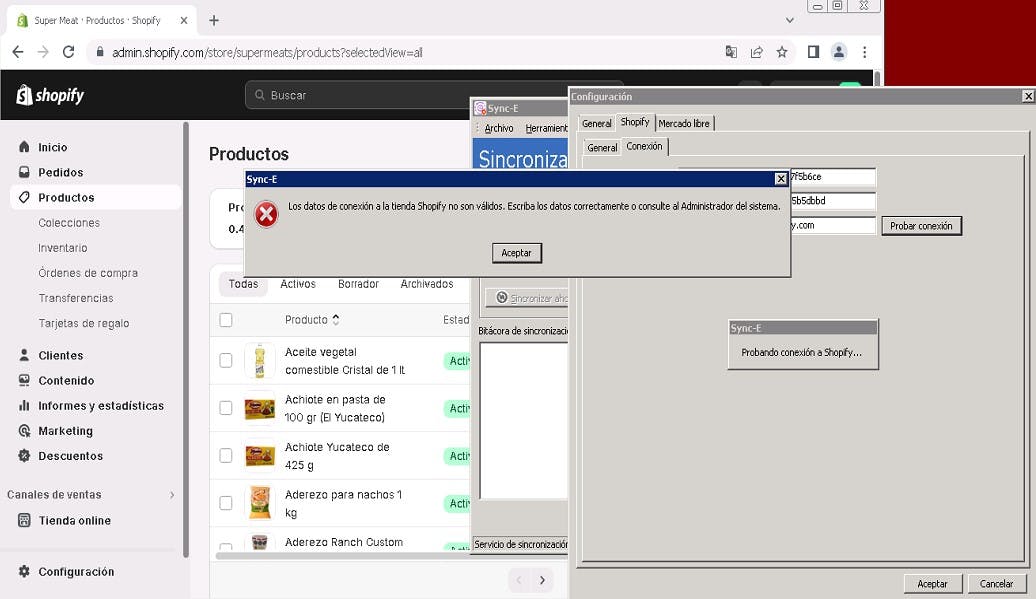Filter products by Borrador tab
Image resolution: width=1036 pixels, height=599 pixels.
pyautogui.click(x=358, y=284)
